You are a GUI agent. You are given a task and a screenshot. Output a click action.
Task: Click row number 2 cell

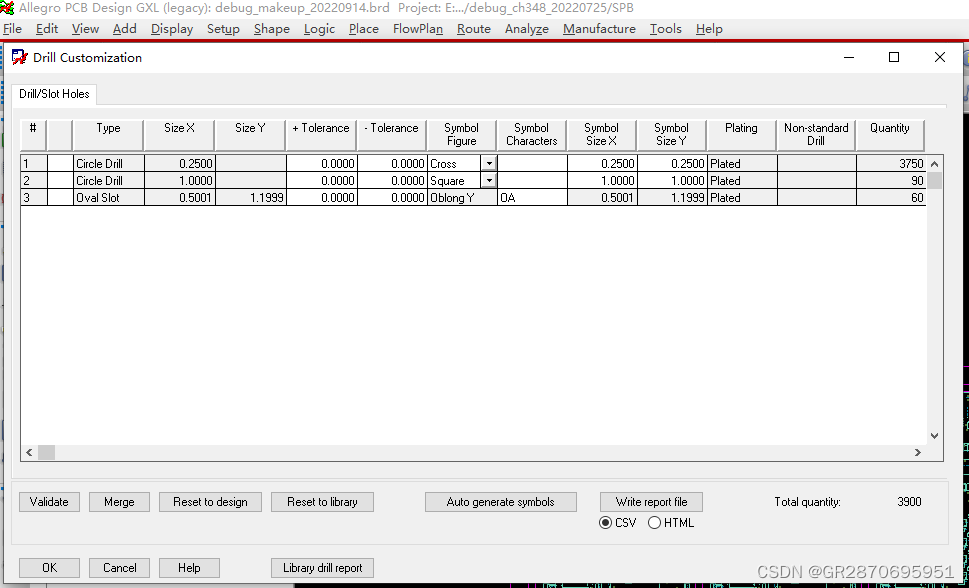[33, 181]
